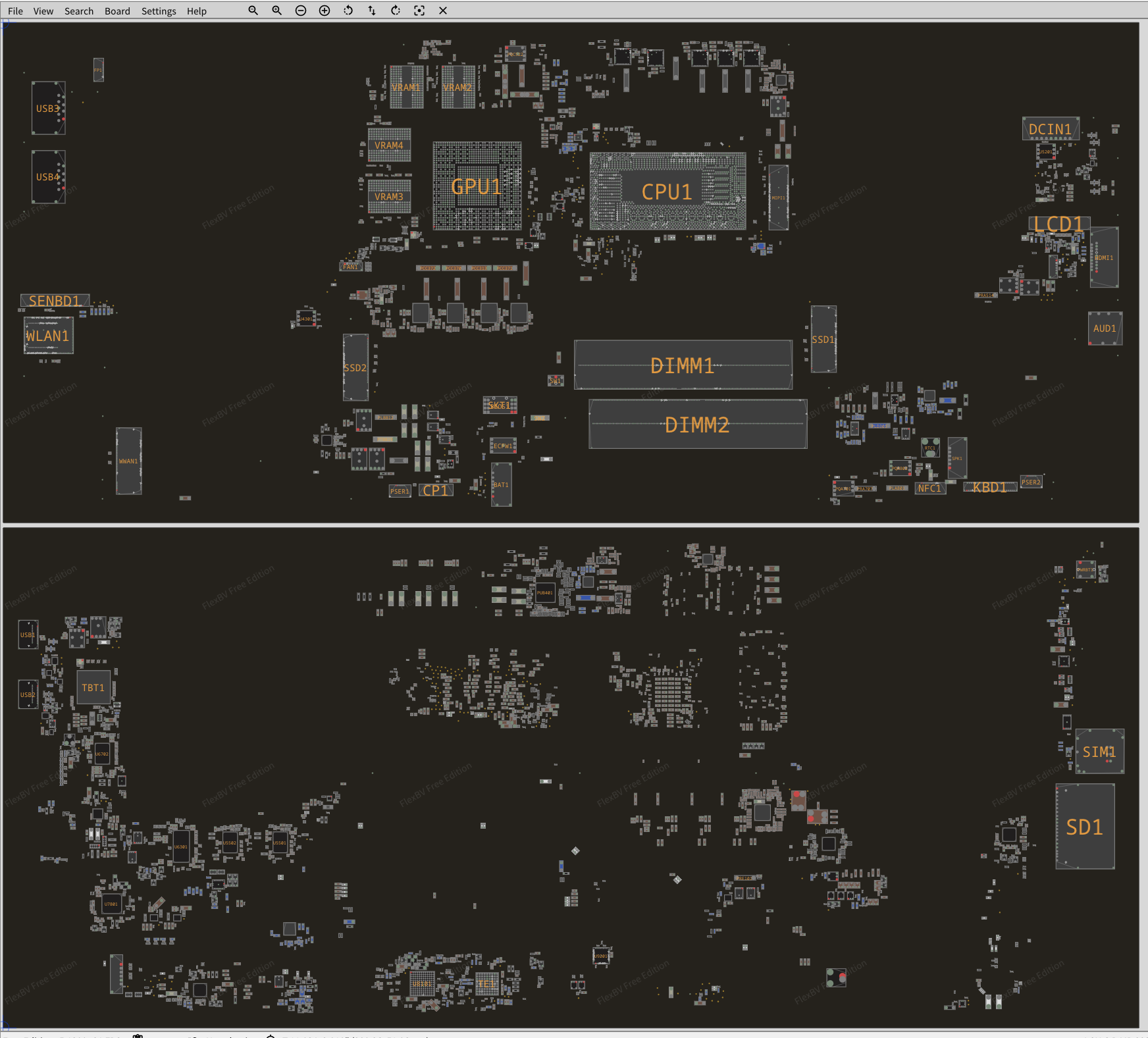Select the CPU1 component on the board
This screenshot has height=1038, width=1148.
point(667,192)
